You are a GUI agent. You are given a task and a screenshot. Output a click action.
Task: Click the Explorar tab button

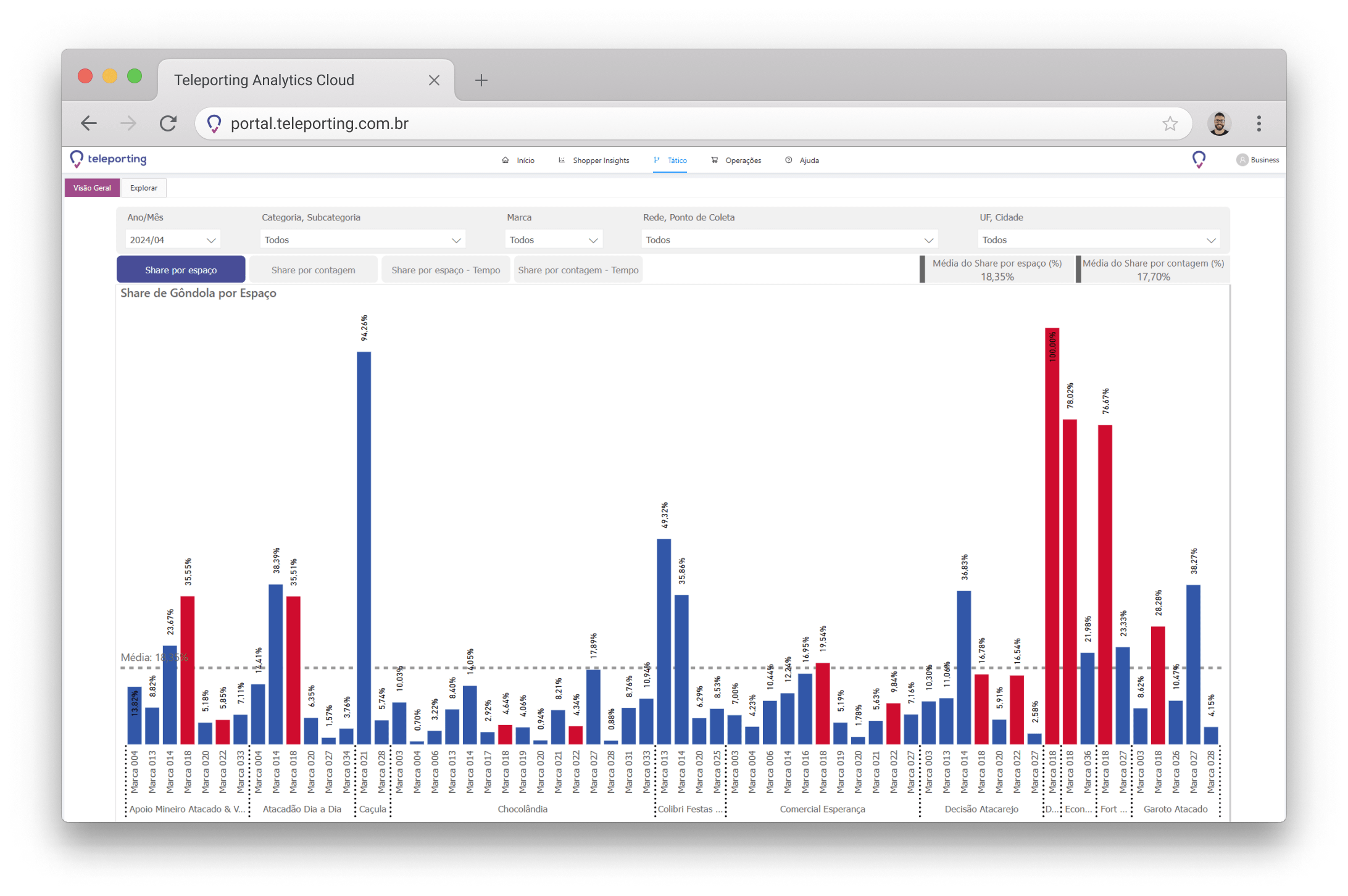[144, 188]
